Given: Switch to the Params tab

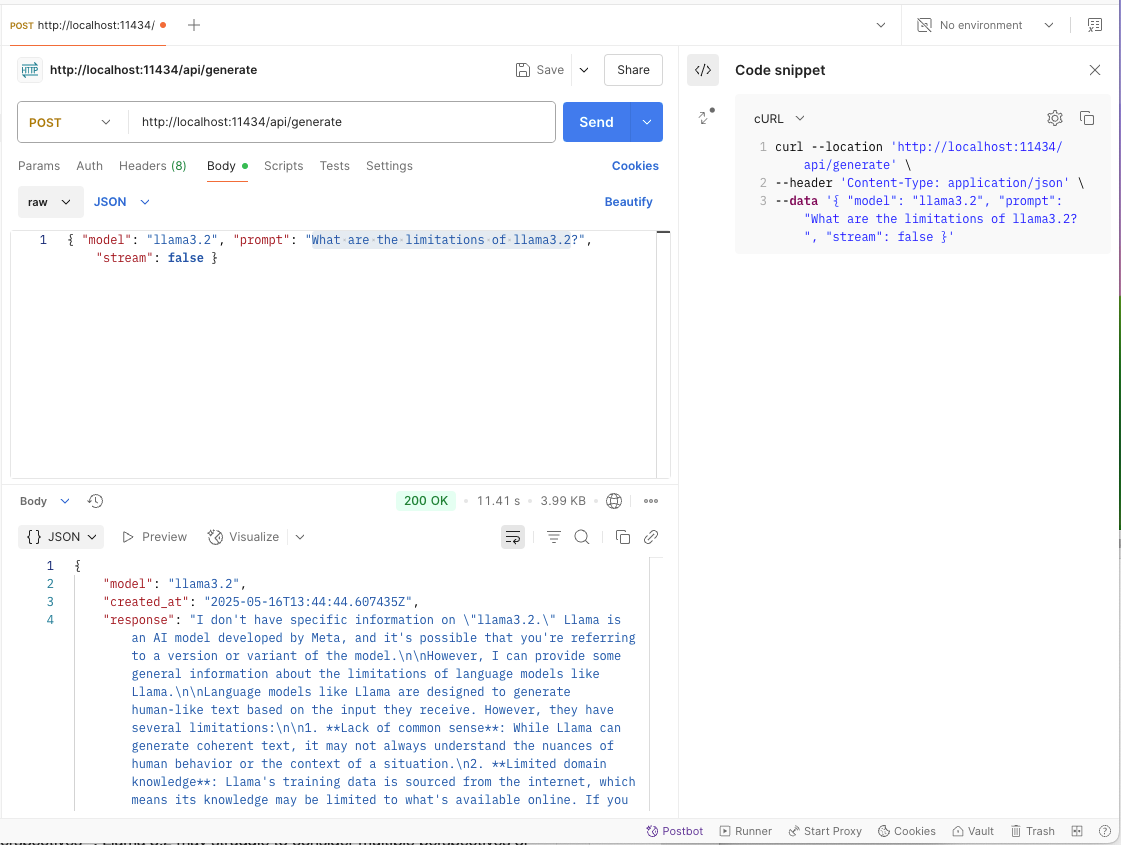Looking at the screenshot, I should (x=39, y=166).
